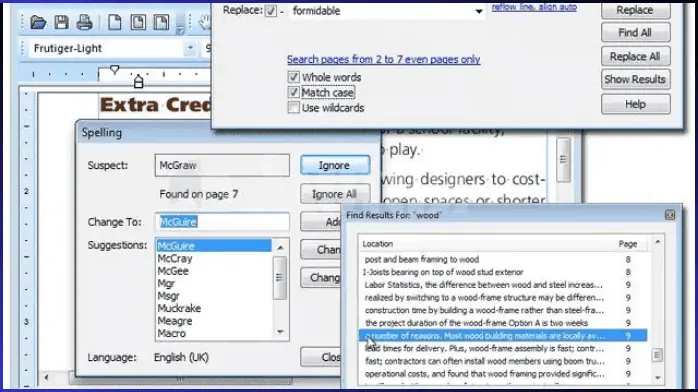Select highlighted result 'a number of reasons'

(503, 335)
